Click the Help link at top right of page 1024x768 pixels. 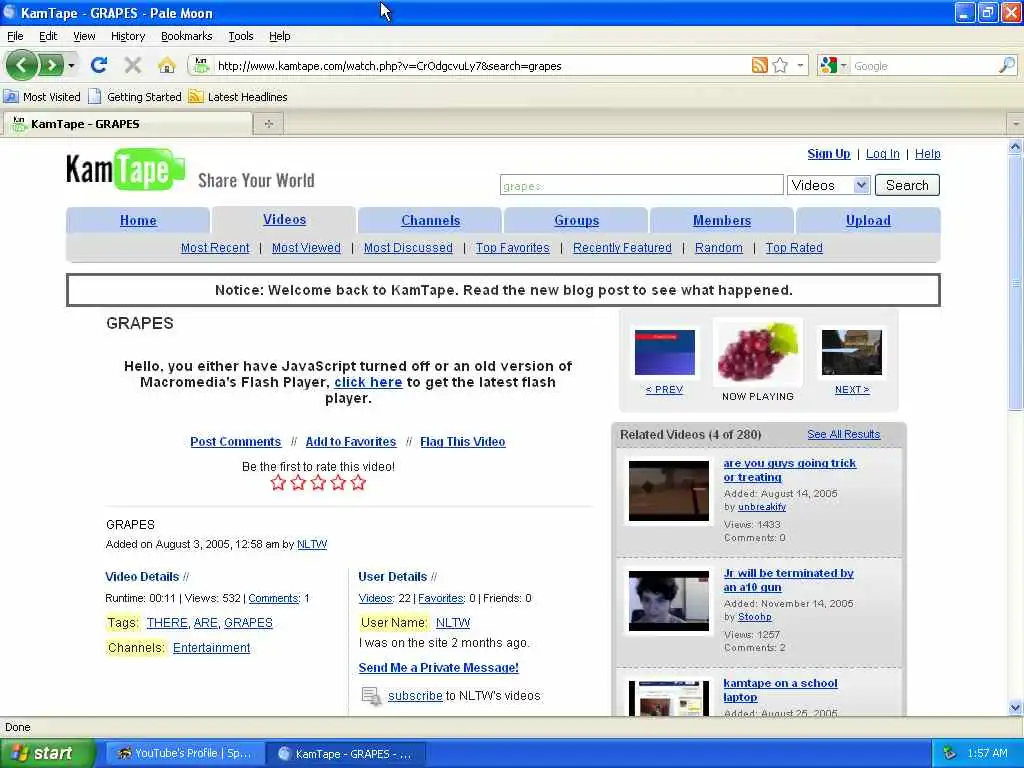tap(927, 153)
